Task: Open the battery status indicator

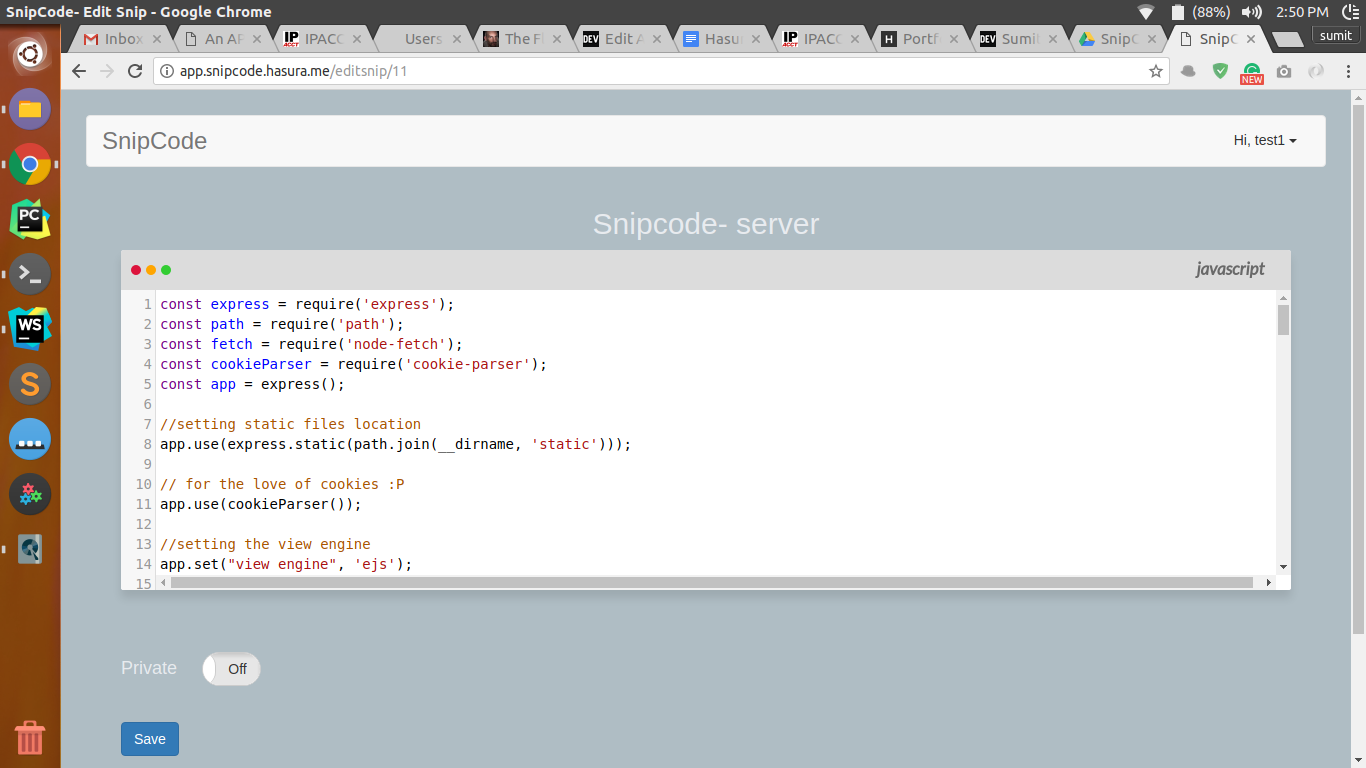Action: pyautogui.click(x=1201, y=12)
